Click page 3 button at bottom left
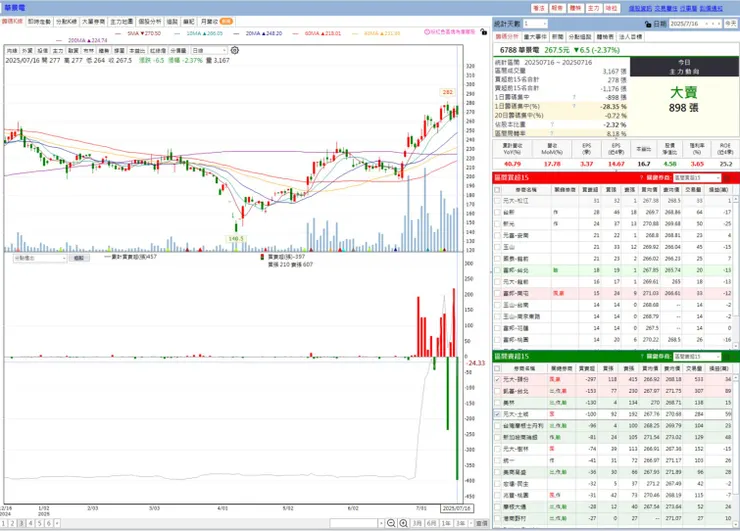Screen dimensions: 740x531 [x=21, y=523]
